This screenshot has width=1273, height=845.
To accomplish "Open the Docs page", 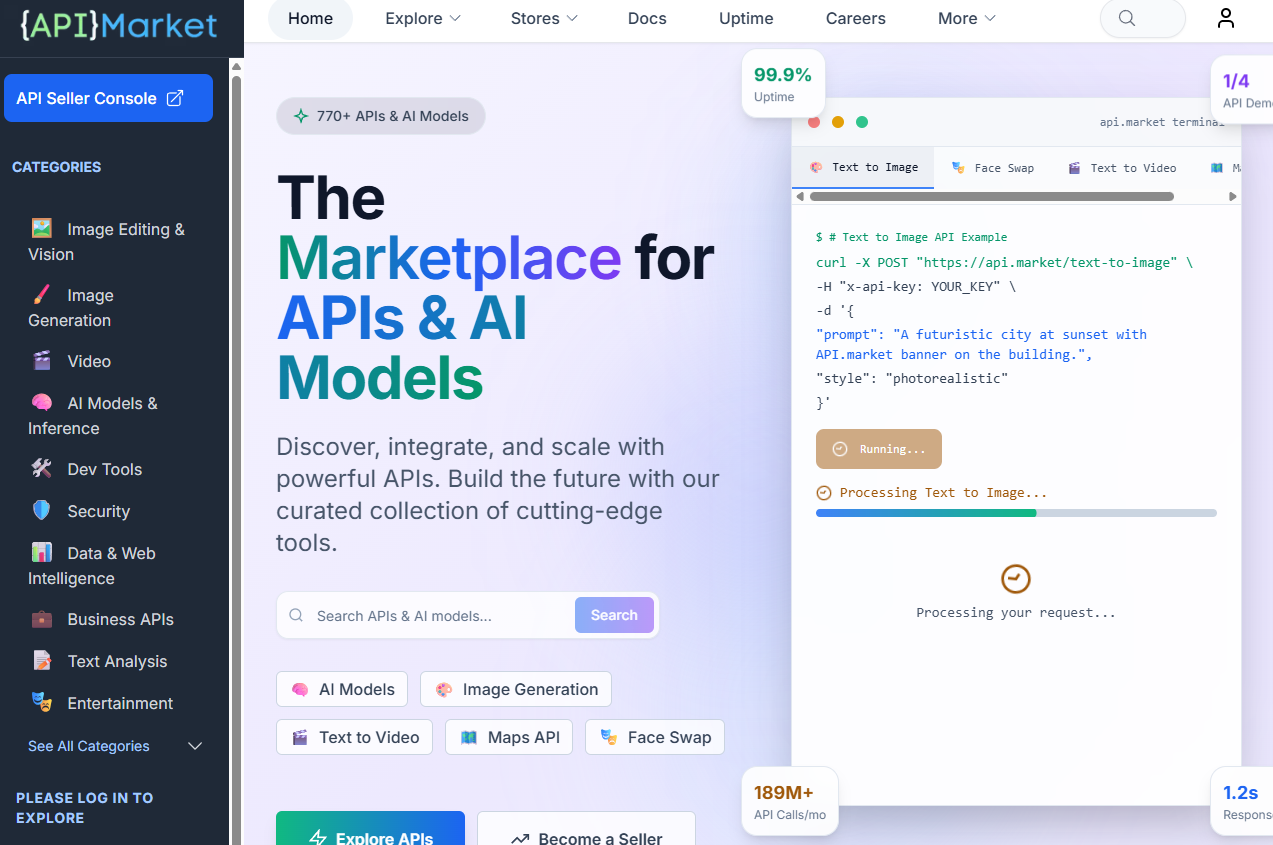I will point(647,18).
